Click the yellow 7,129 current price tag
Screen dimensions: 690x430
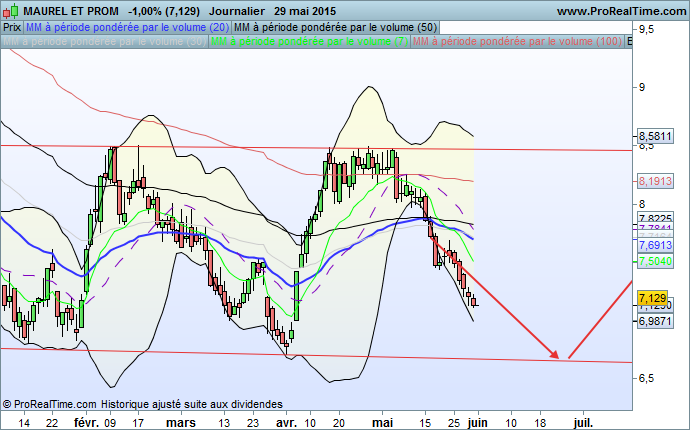coord(653,298)
